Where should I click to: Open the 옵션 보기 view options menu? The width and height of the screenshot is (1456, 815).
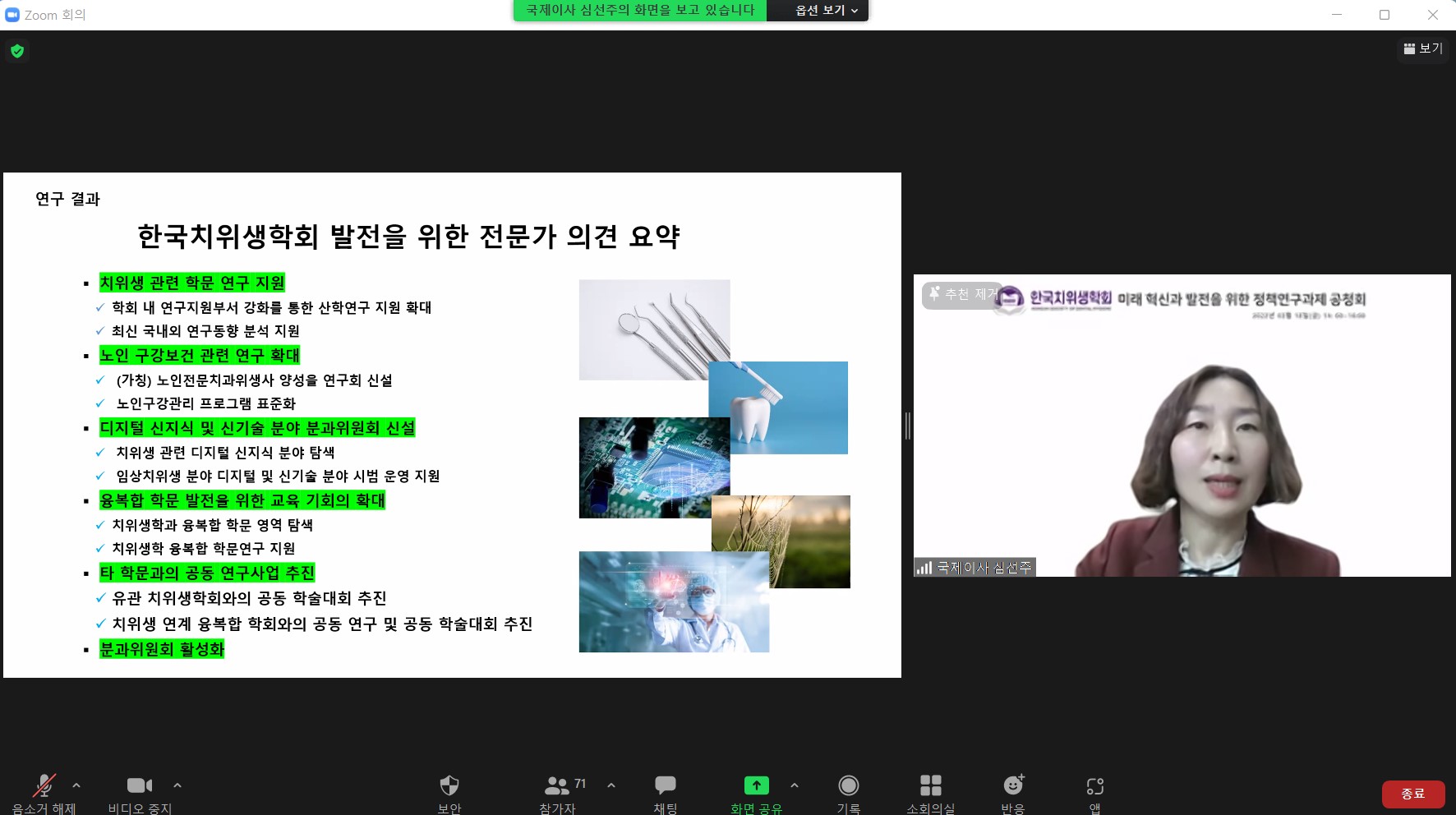pyautogui.click(x=826, y=11)
